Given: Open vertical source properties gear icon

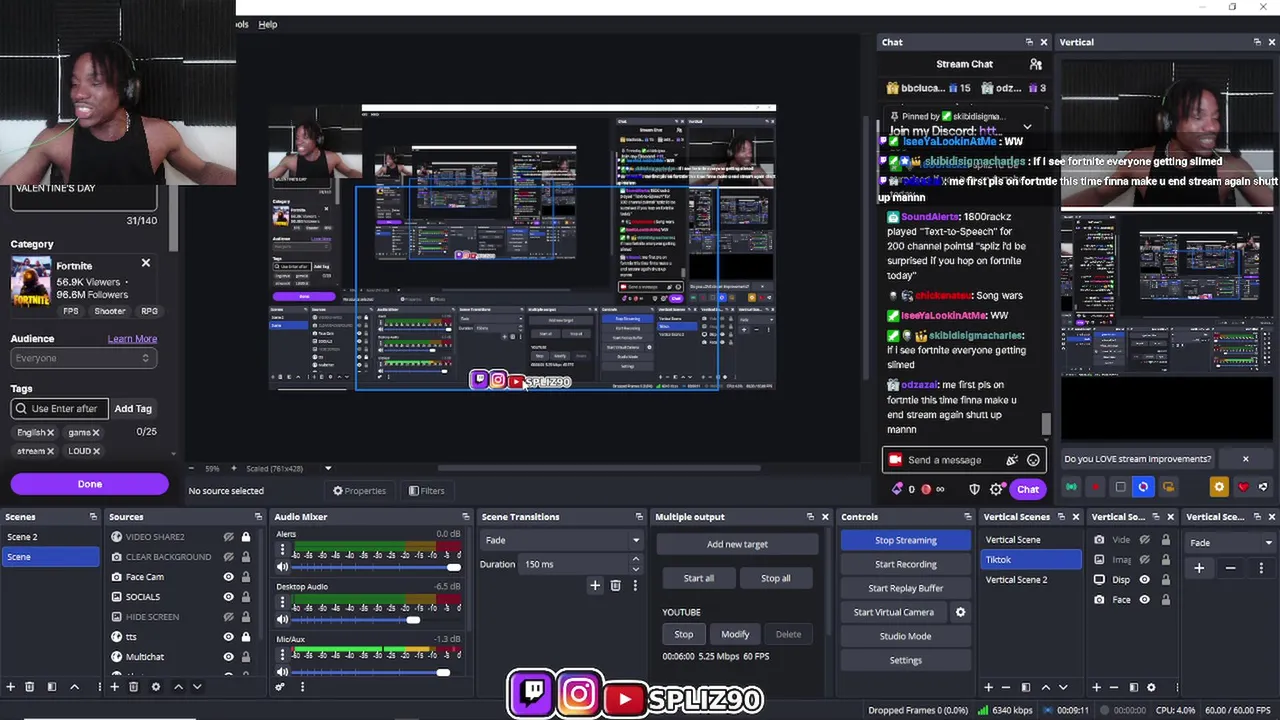Looking at the screenshot, I should pos(1151,687).
